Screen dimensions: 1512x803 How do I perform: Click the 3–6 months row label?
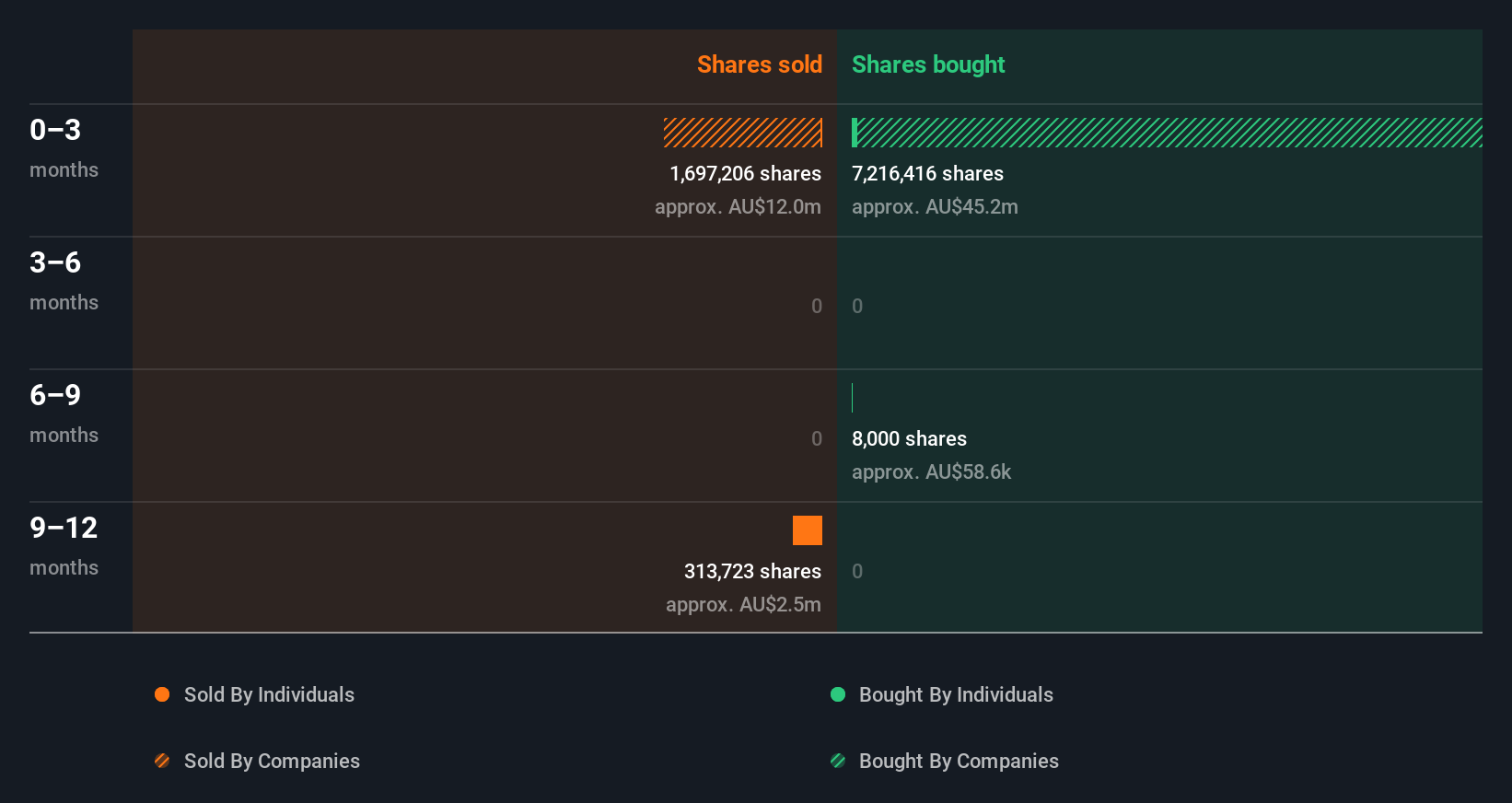coord(64,280)
